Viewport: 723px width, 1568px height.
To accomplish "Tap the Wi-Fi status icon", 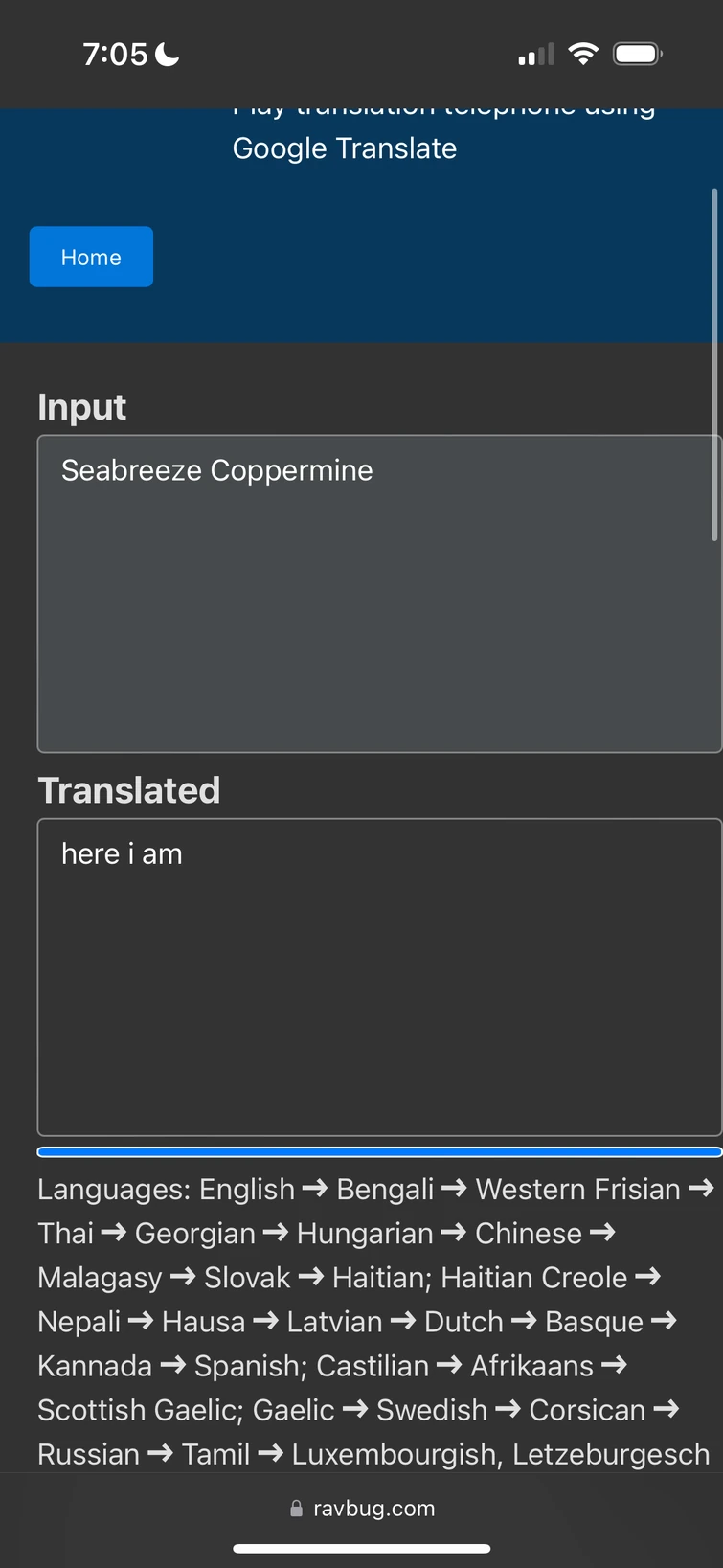I will [584, 54].
